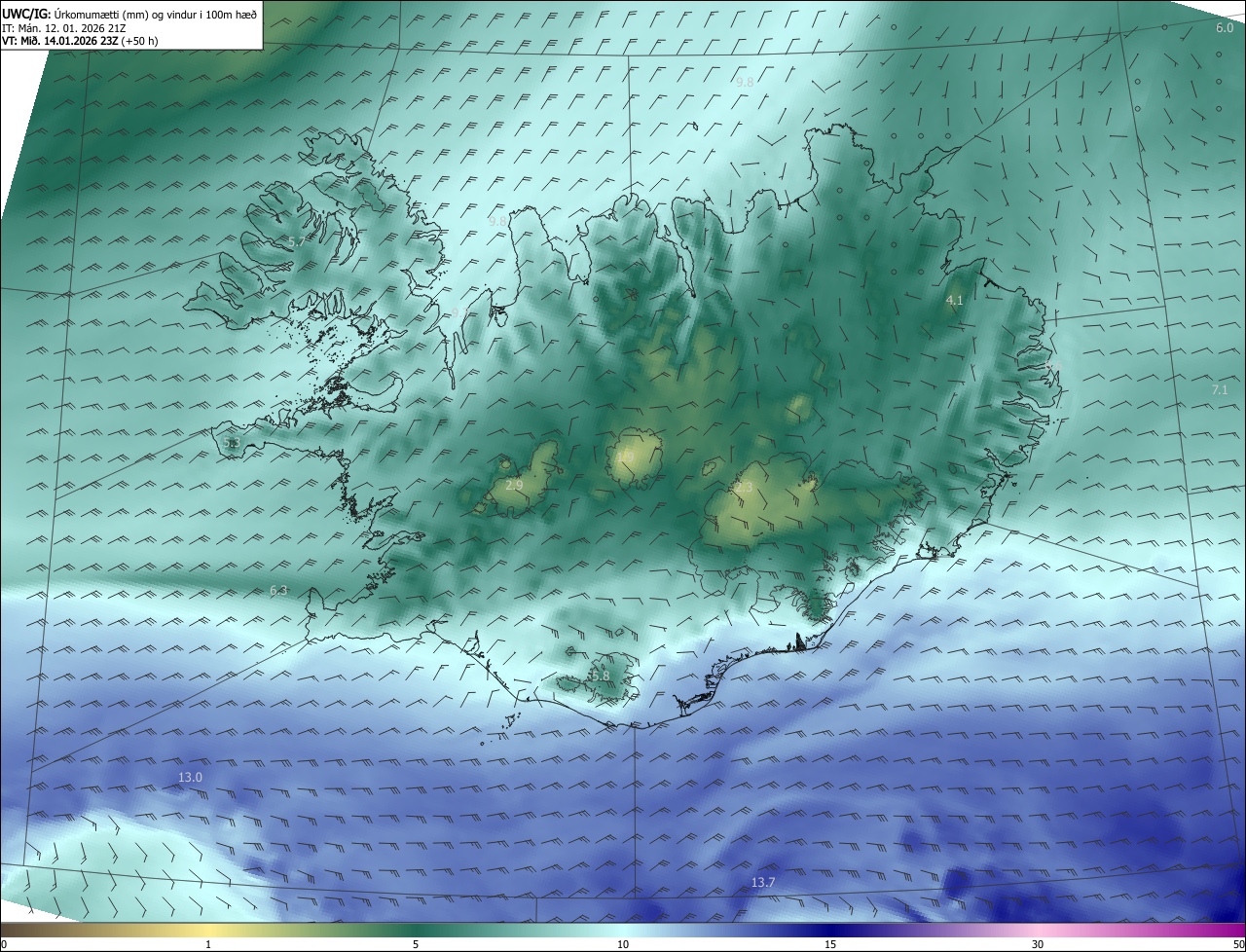Click the color scale tick labelled 5
The height and width of the screenshot is (952, 1246).
416,944
